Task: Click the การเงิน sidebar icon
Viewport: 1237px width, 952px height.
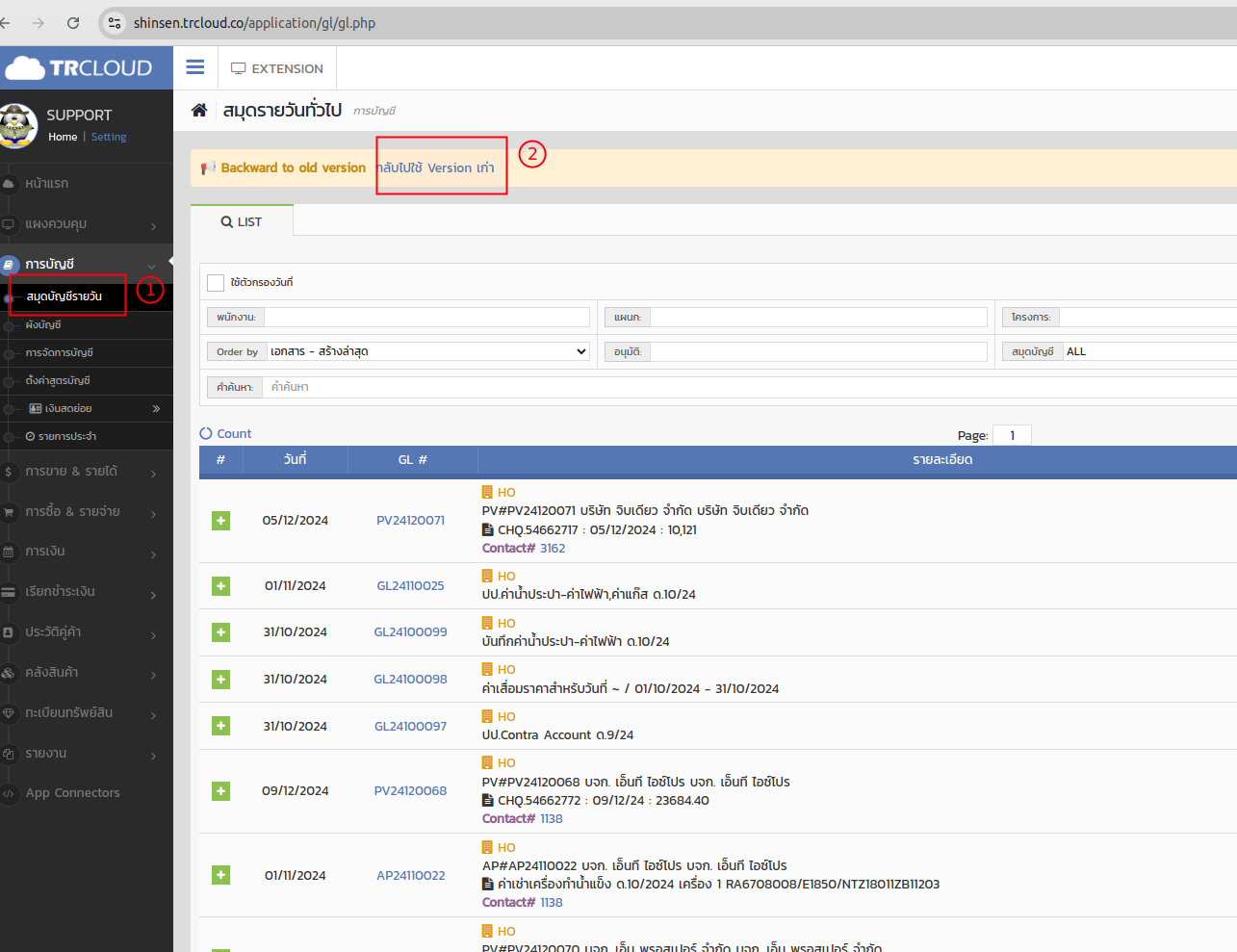Action: coord(9,552)
